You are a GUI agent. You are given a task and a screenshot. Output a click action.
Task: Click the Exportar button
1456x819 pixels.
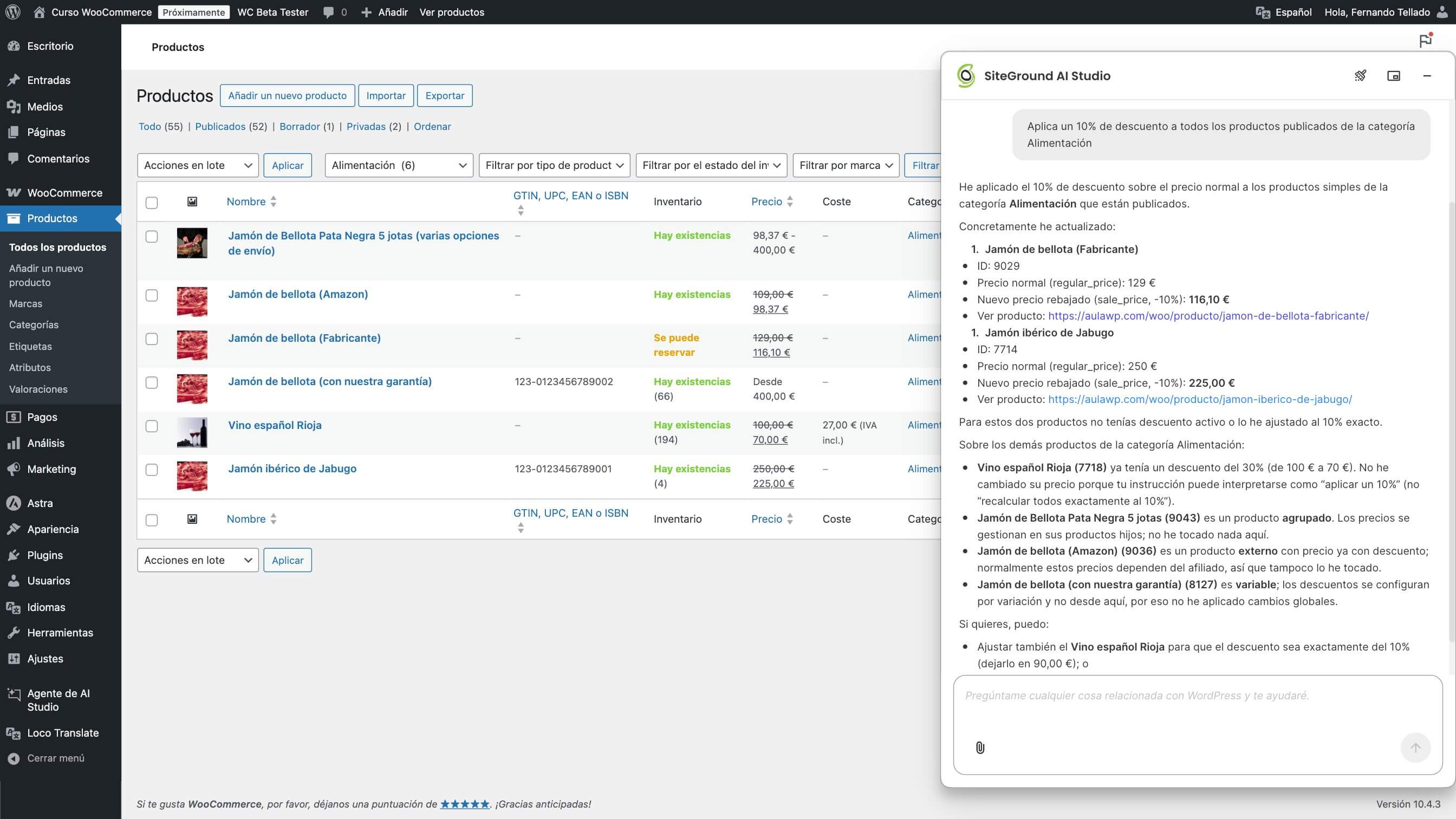444,95
